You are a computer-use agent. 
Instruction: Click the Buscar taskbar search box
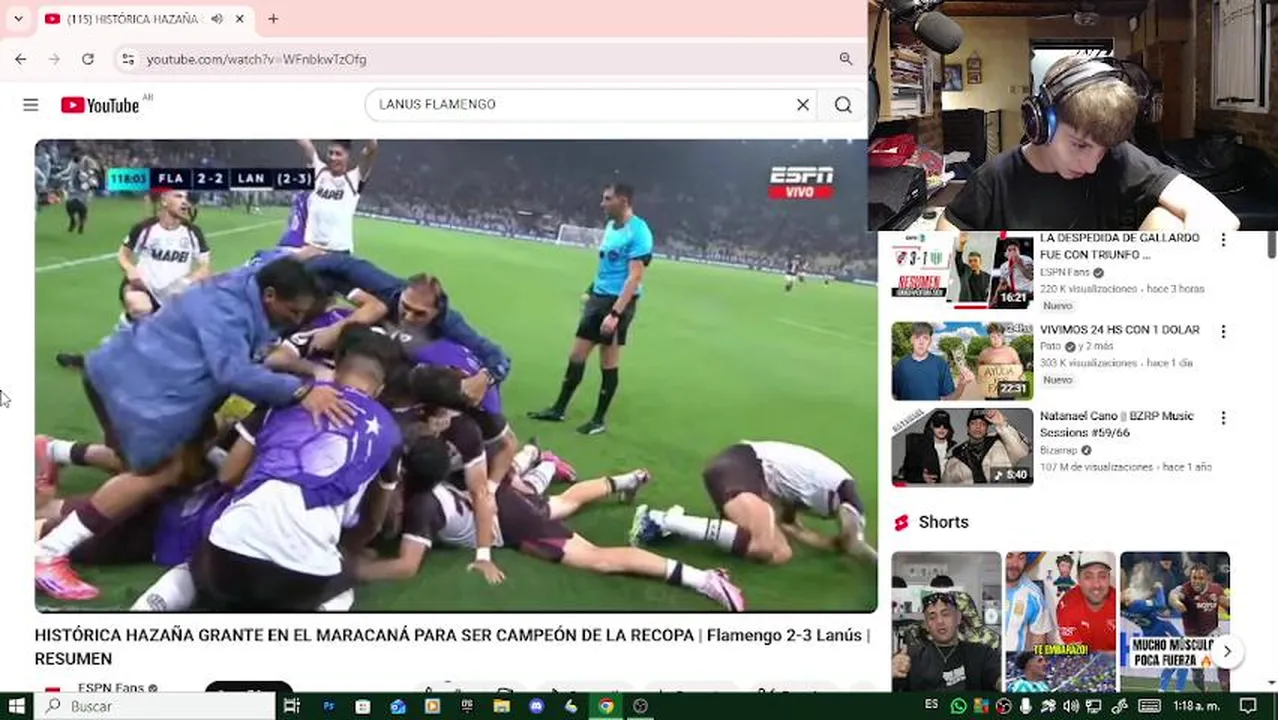(x=154, y=706)
